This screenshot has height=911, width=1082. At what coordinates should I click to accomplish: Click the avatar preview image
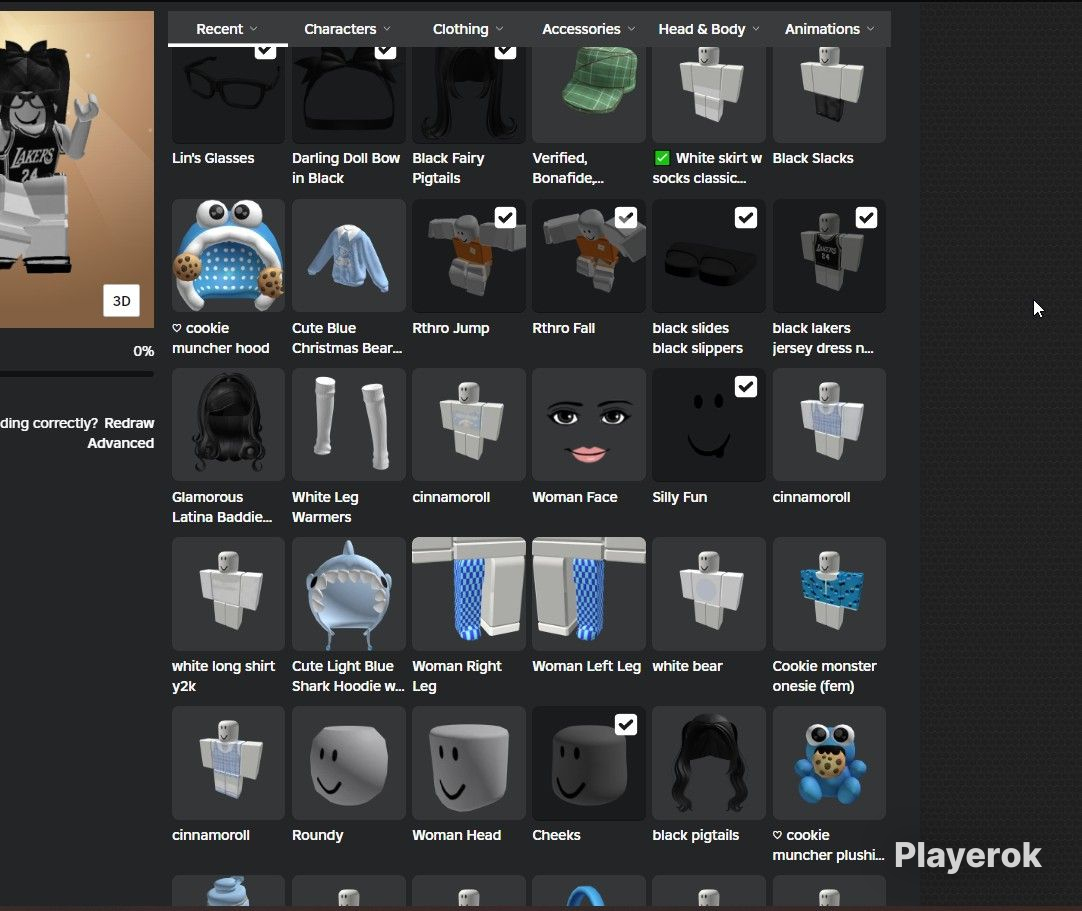(x=77, y=169)
